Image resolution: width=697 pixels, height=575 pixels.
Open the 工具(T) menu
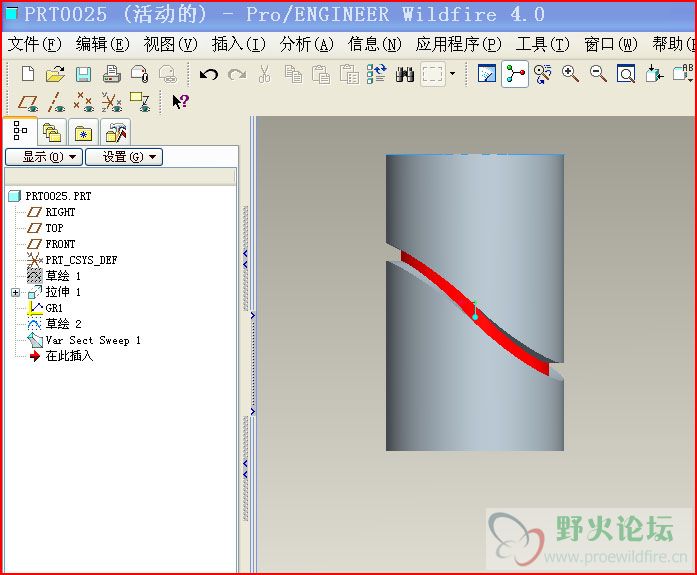tap(542, 44)
